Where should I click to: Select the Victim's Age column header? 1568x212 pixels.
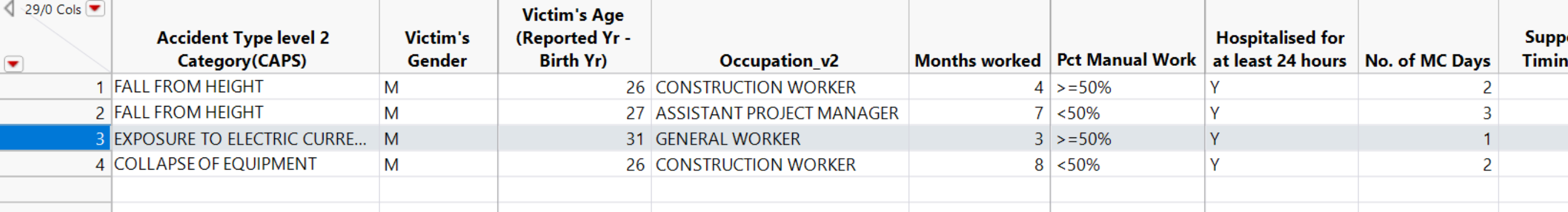573,37
